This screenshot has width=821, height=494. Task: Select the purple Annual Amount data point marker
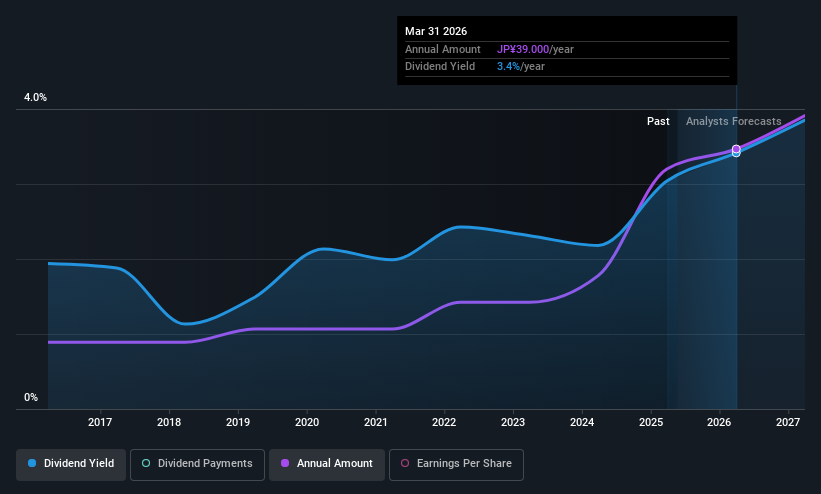[x=736, y=149]
